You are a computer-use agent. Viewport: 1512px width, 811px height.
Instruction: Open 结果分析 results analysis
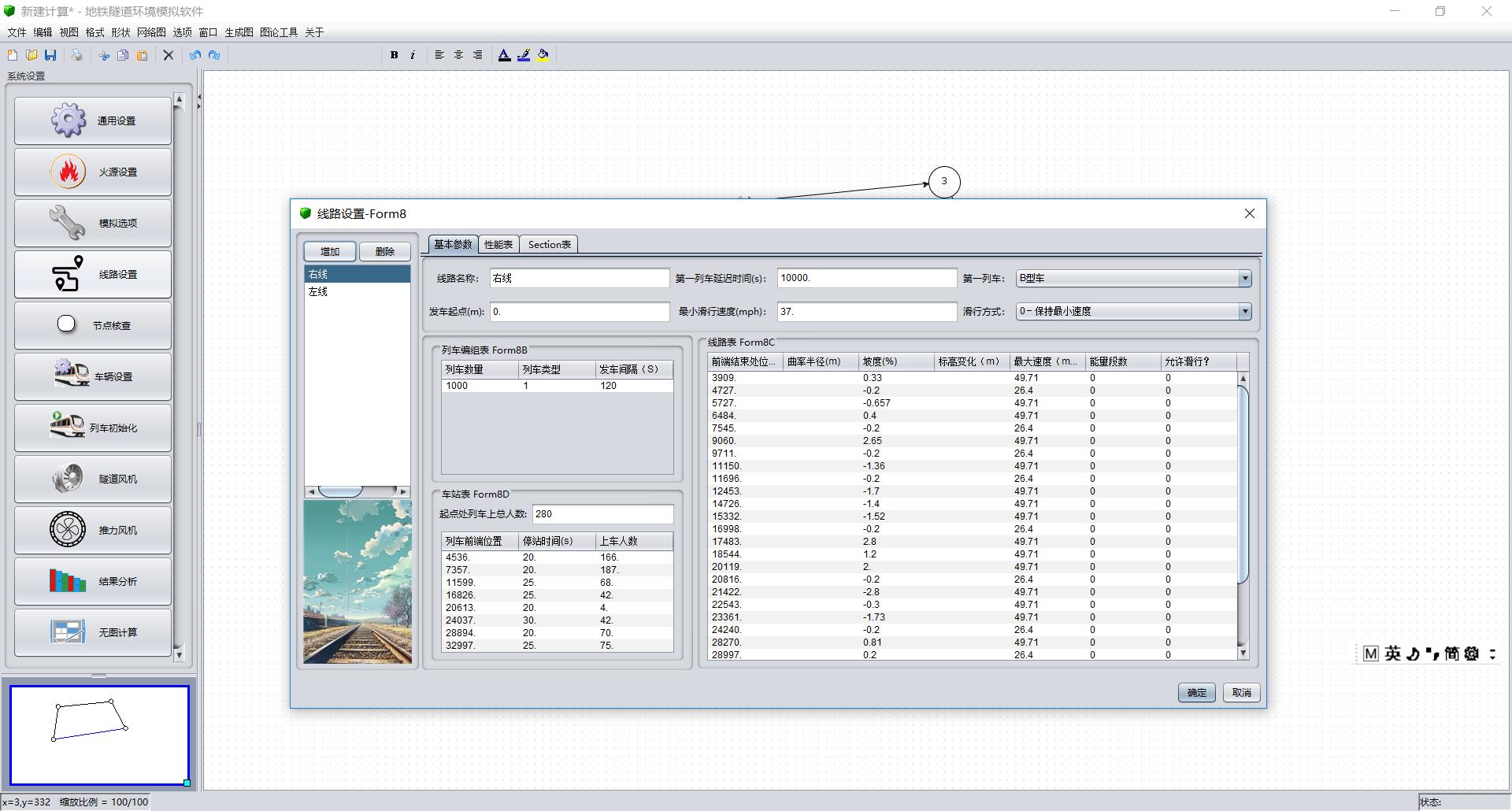click(x=93, y=581)
